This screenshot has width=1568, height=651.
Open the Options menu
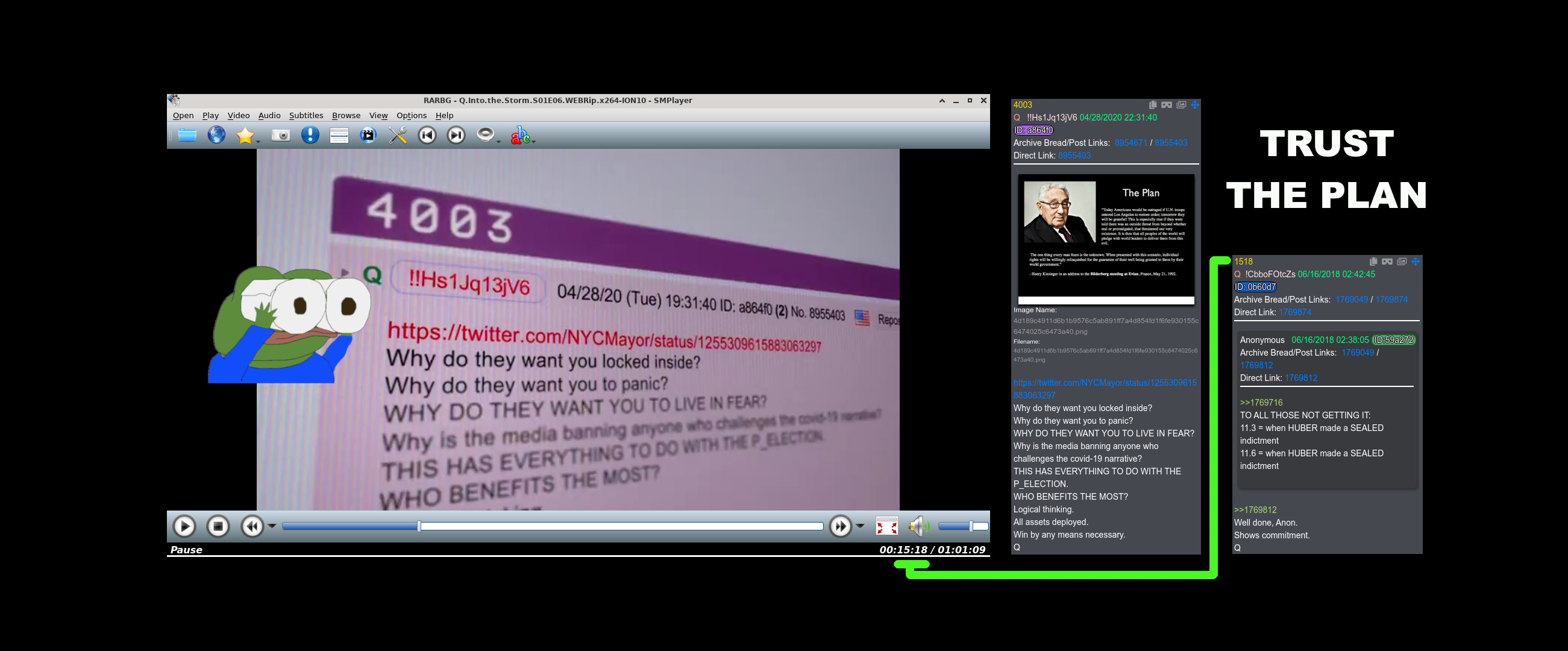tap(412, 116)
